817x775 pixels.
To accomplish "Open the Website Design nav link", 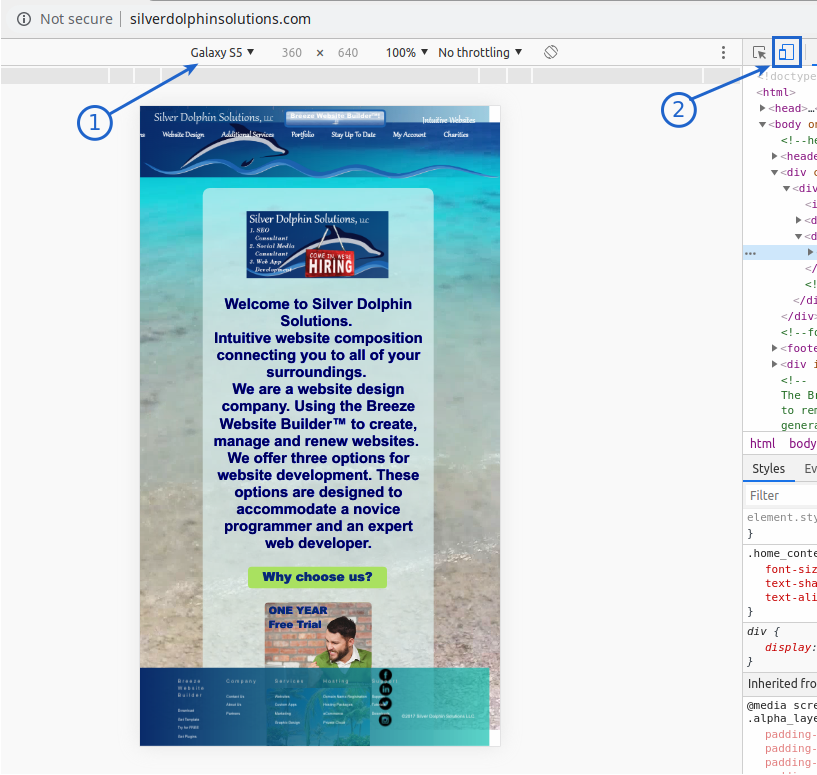I will click(183, 134).
